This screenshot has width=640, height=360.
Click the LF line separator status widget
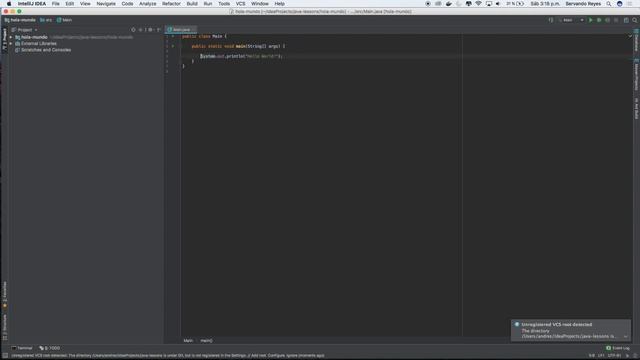coord(601,356)
